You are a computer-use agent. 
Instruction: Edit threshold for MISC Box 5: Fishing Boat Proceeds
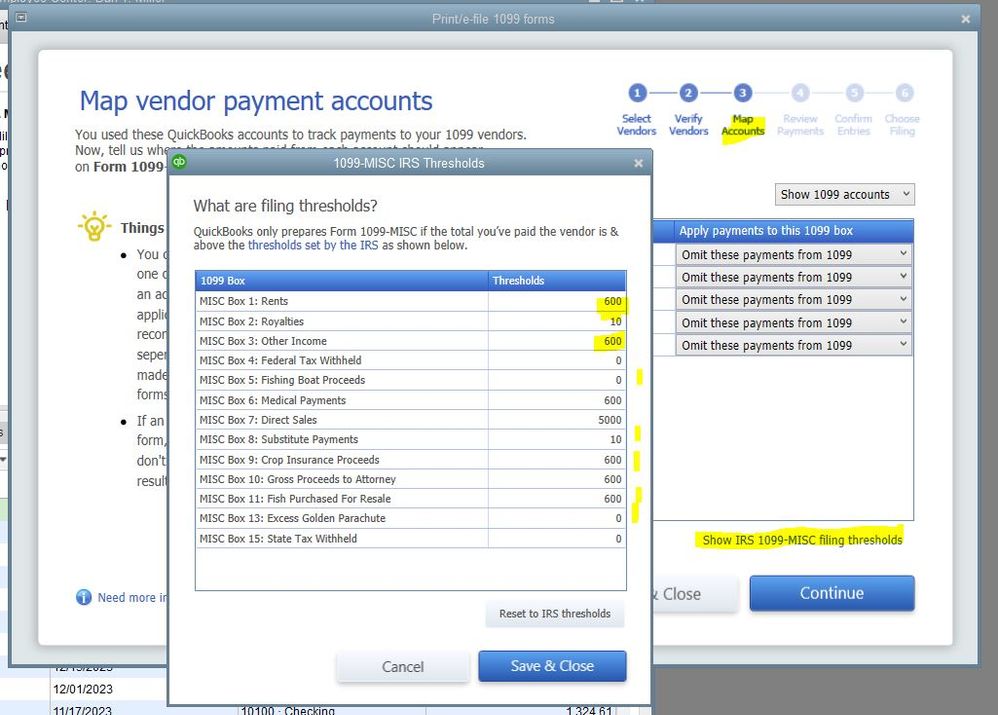(x=557, y=380)
